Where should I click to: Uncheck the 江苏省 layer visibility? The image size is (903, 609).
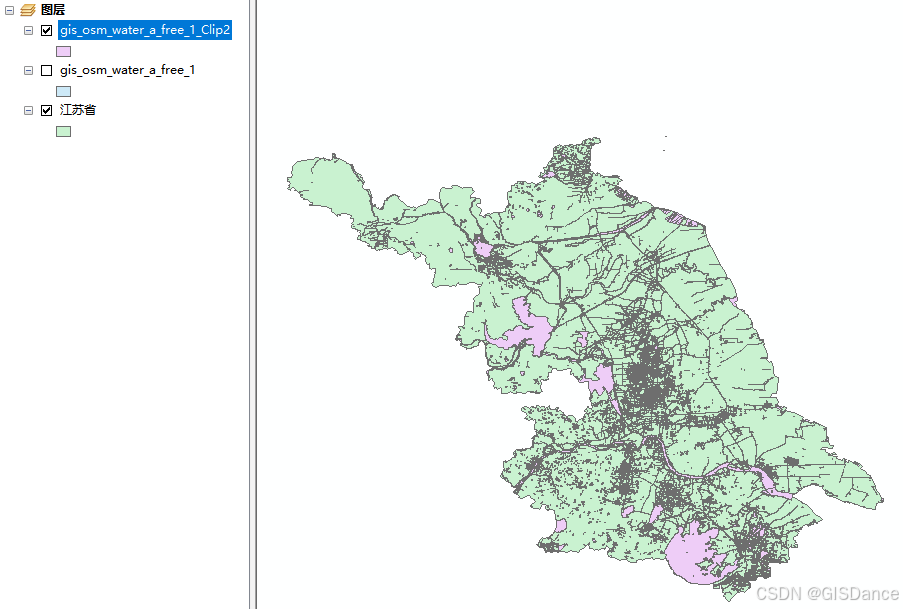click(47, 110)
